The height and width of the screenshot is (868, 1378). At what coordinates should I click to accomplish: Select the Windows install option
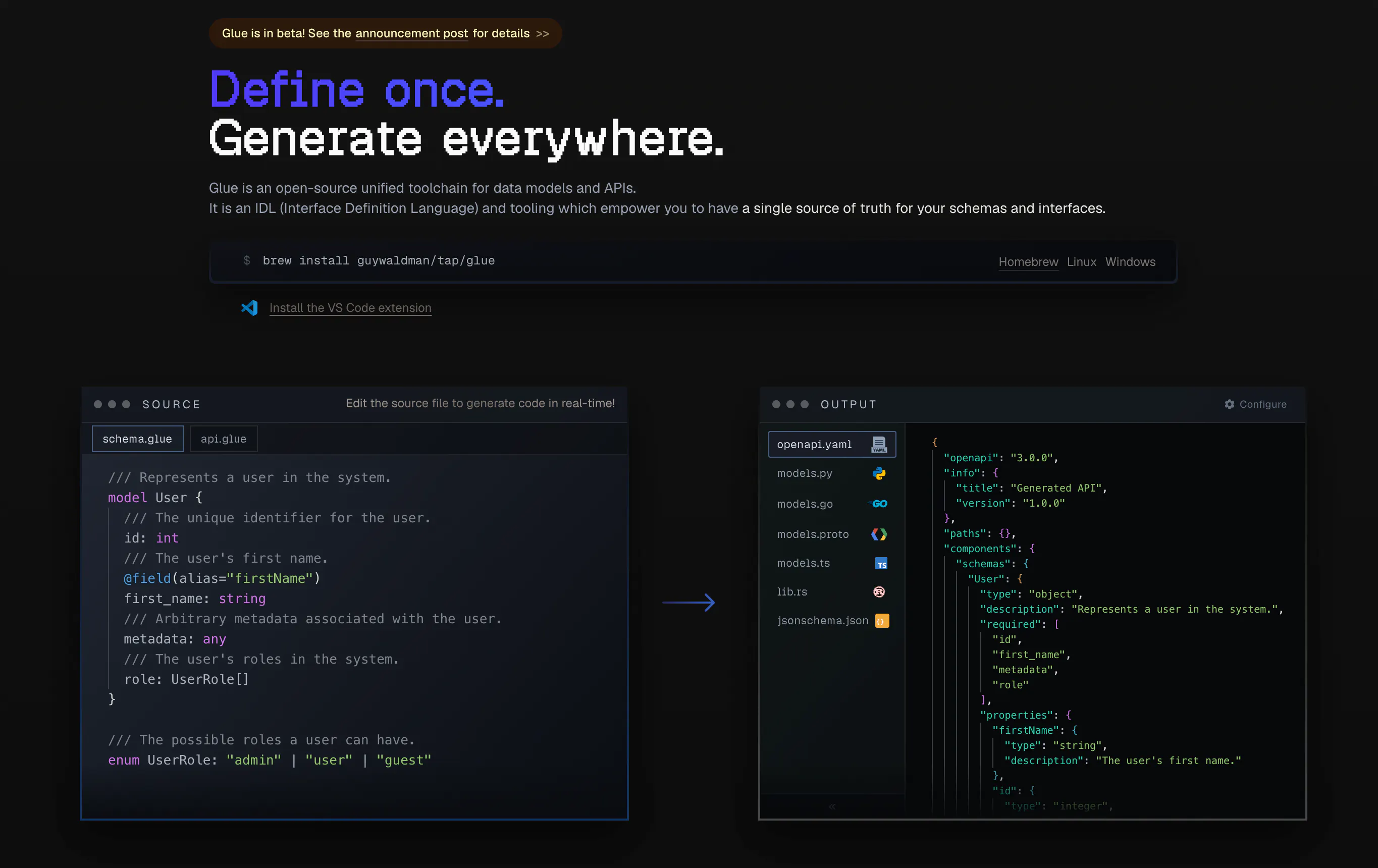pos(1130,261)
